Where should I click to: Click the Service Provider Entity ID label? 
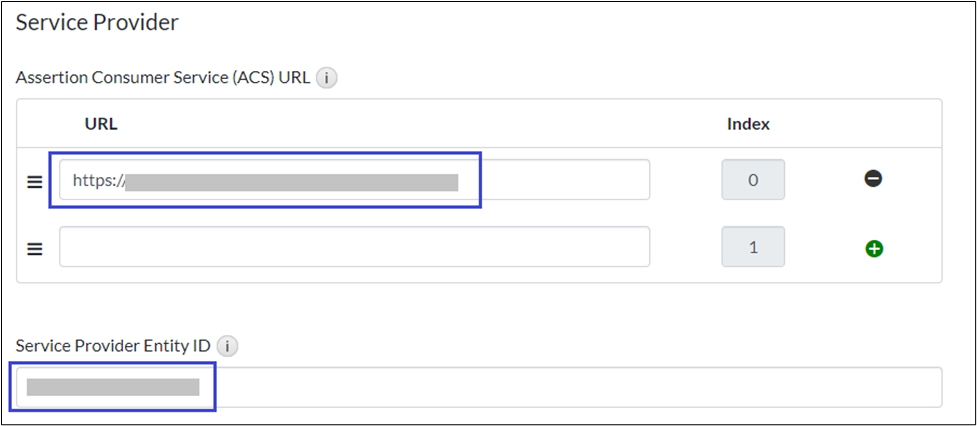(114, 346)
